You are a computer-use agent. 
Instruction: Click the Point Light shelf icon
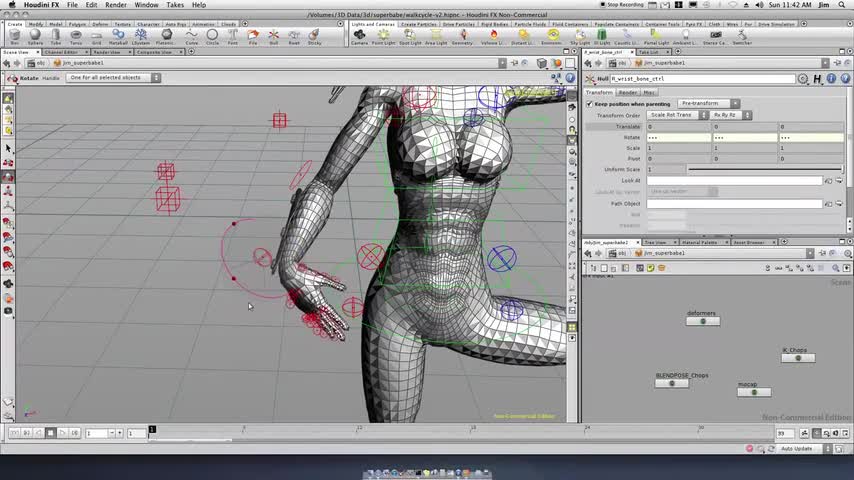(x=384, y=36)
